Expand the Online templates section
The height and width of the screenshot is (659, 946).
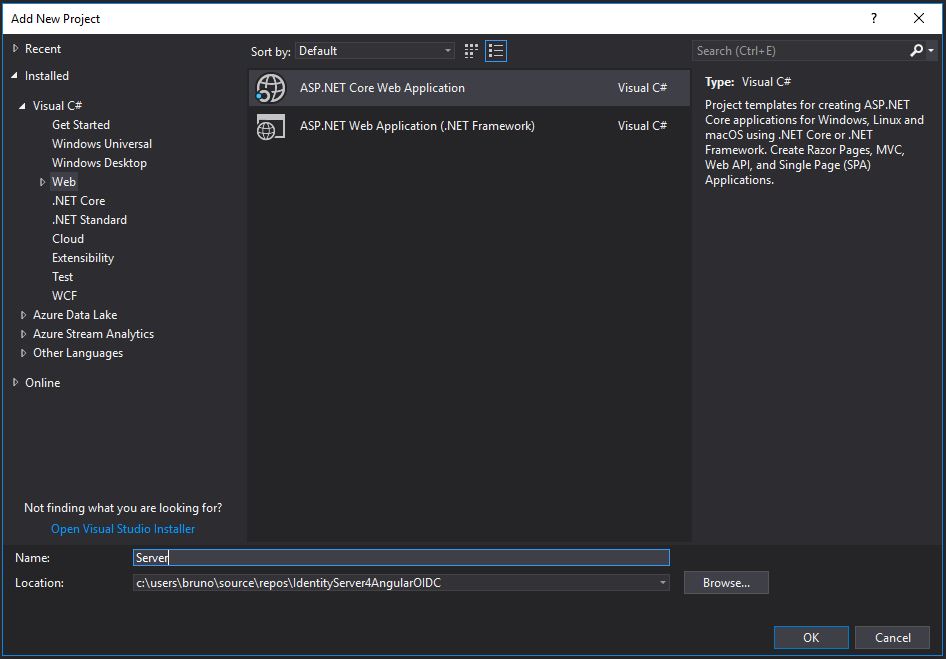tap(14, 382)
